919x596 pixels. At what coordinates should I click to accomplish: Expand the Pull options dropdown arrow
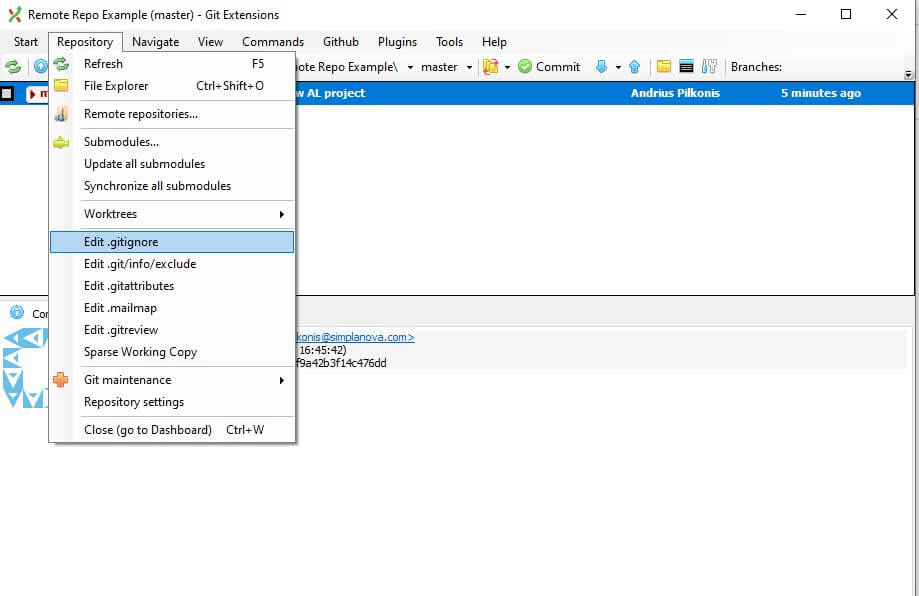pyautogui.click(x=618, y=67)
